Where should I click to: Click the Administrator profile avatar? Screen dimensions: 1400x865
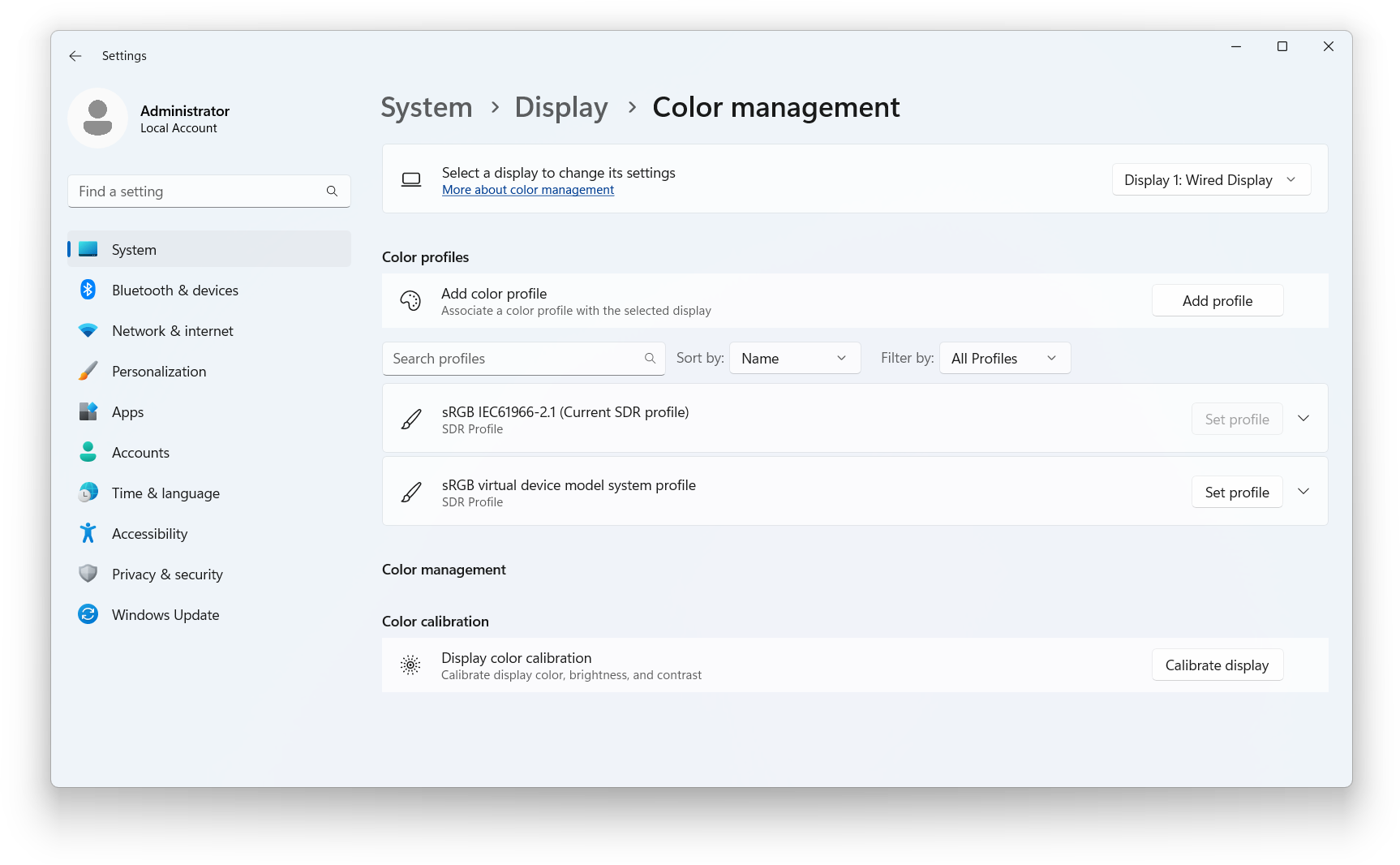coord(97,118)
